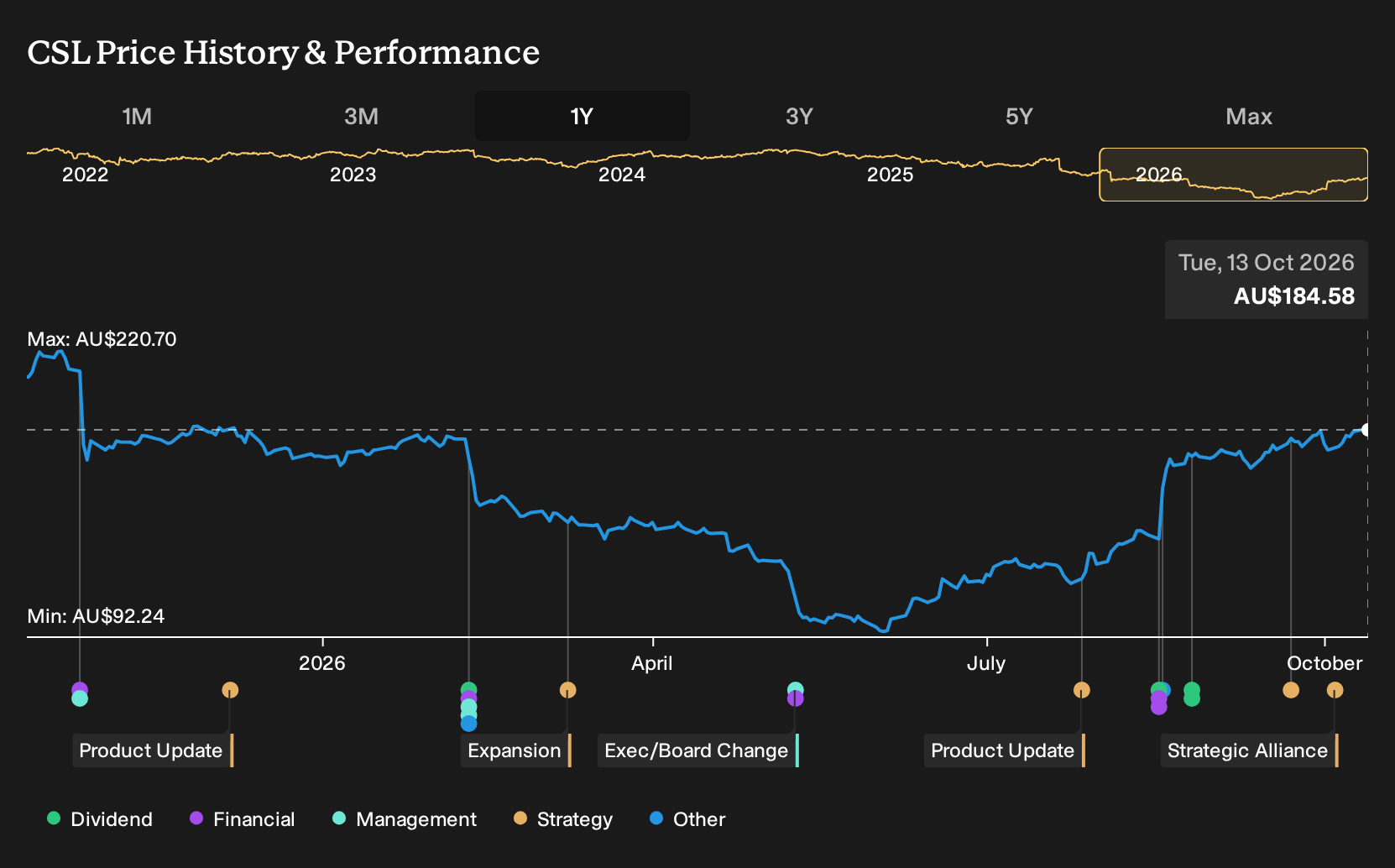Jump to 2022 on the overview sparkline
This screenshot has height=868, width=1395.
click(x=86, y=175)
